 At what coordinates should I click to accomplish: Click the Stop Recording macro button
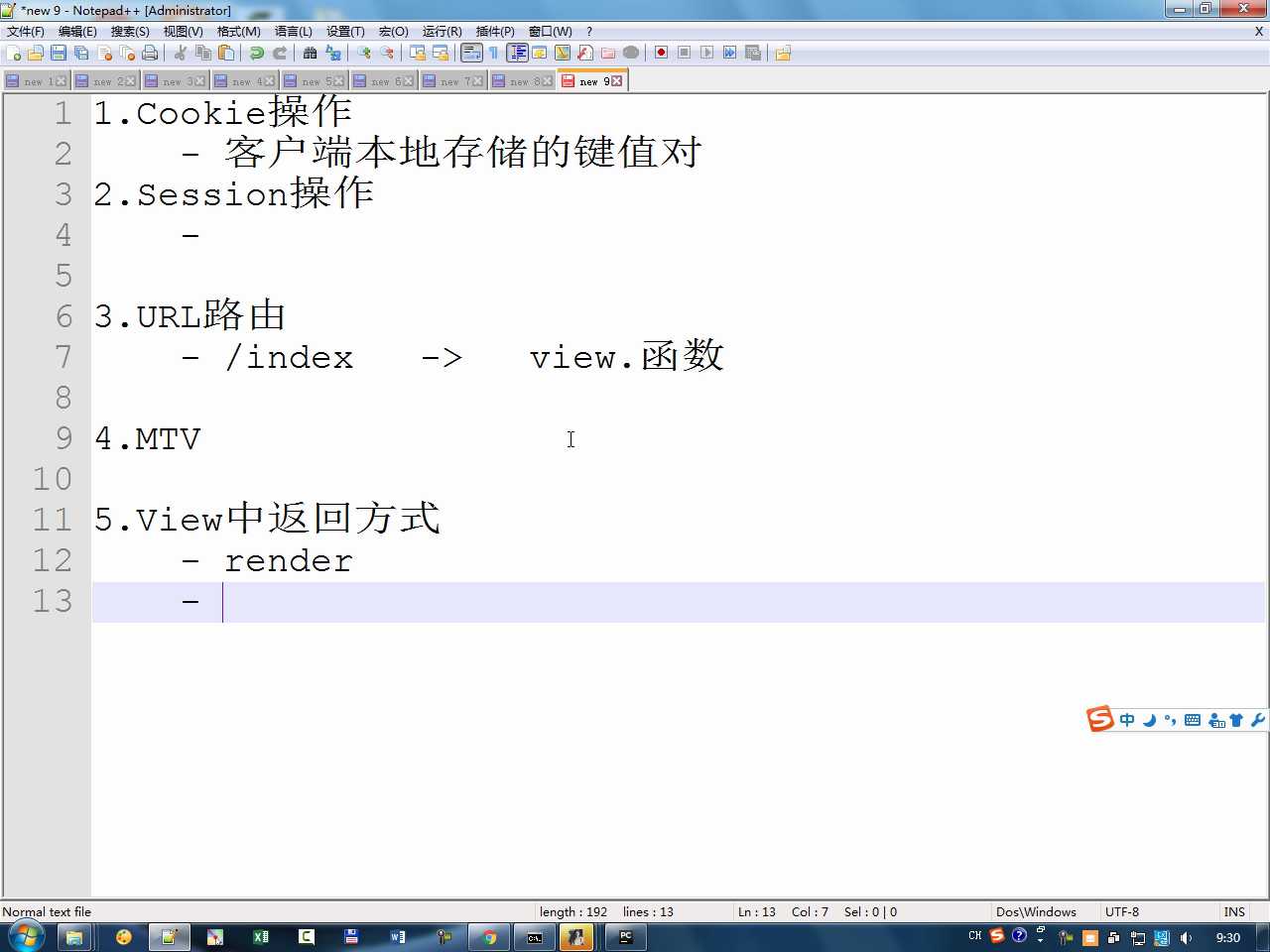684,53
